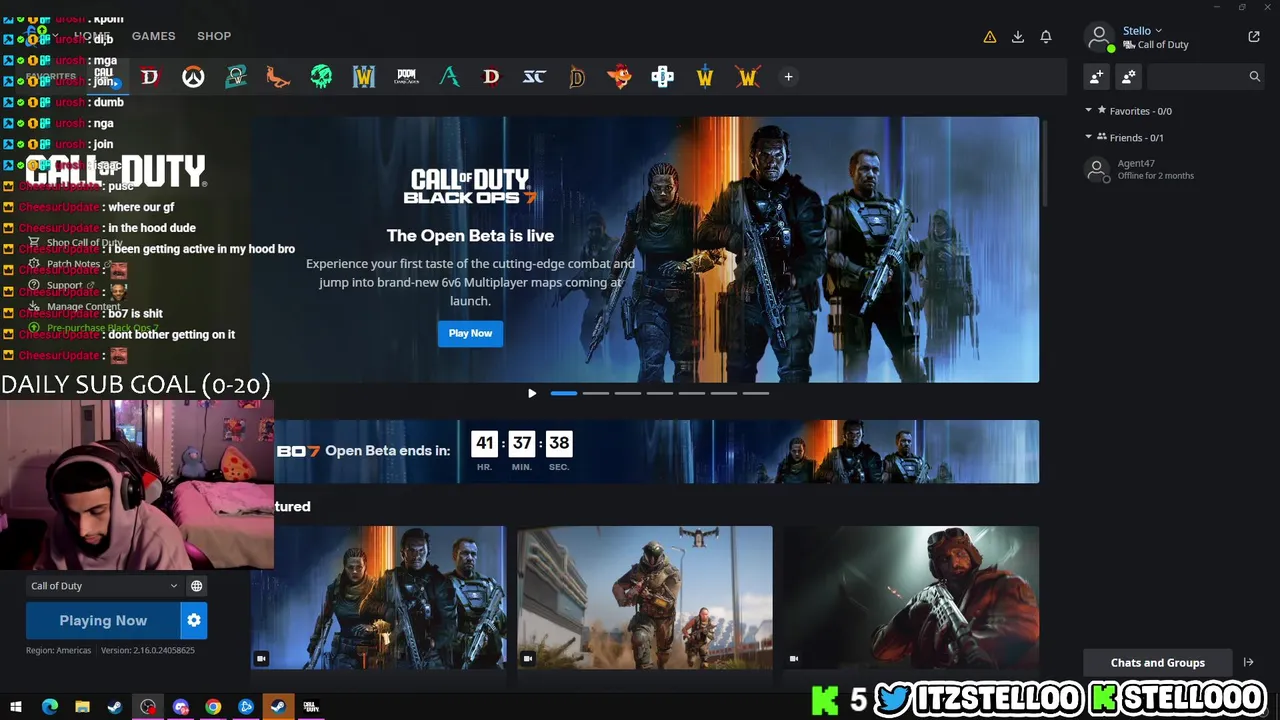Click the friends search magnifier icon
Viewport: 1280px width, 720px height.
(x=1254, y=76)
